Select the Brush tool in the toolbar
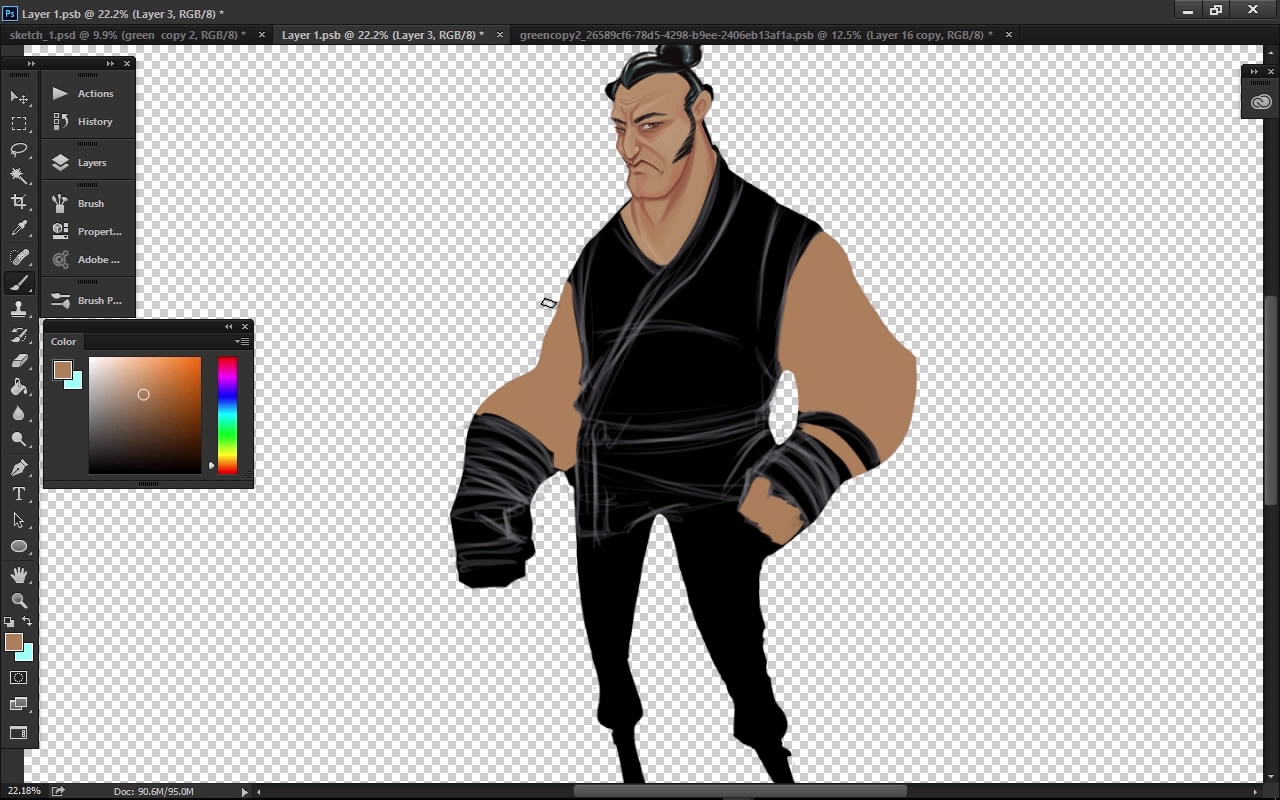 [19, 283]
